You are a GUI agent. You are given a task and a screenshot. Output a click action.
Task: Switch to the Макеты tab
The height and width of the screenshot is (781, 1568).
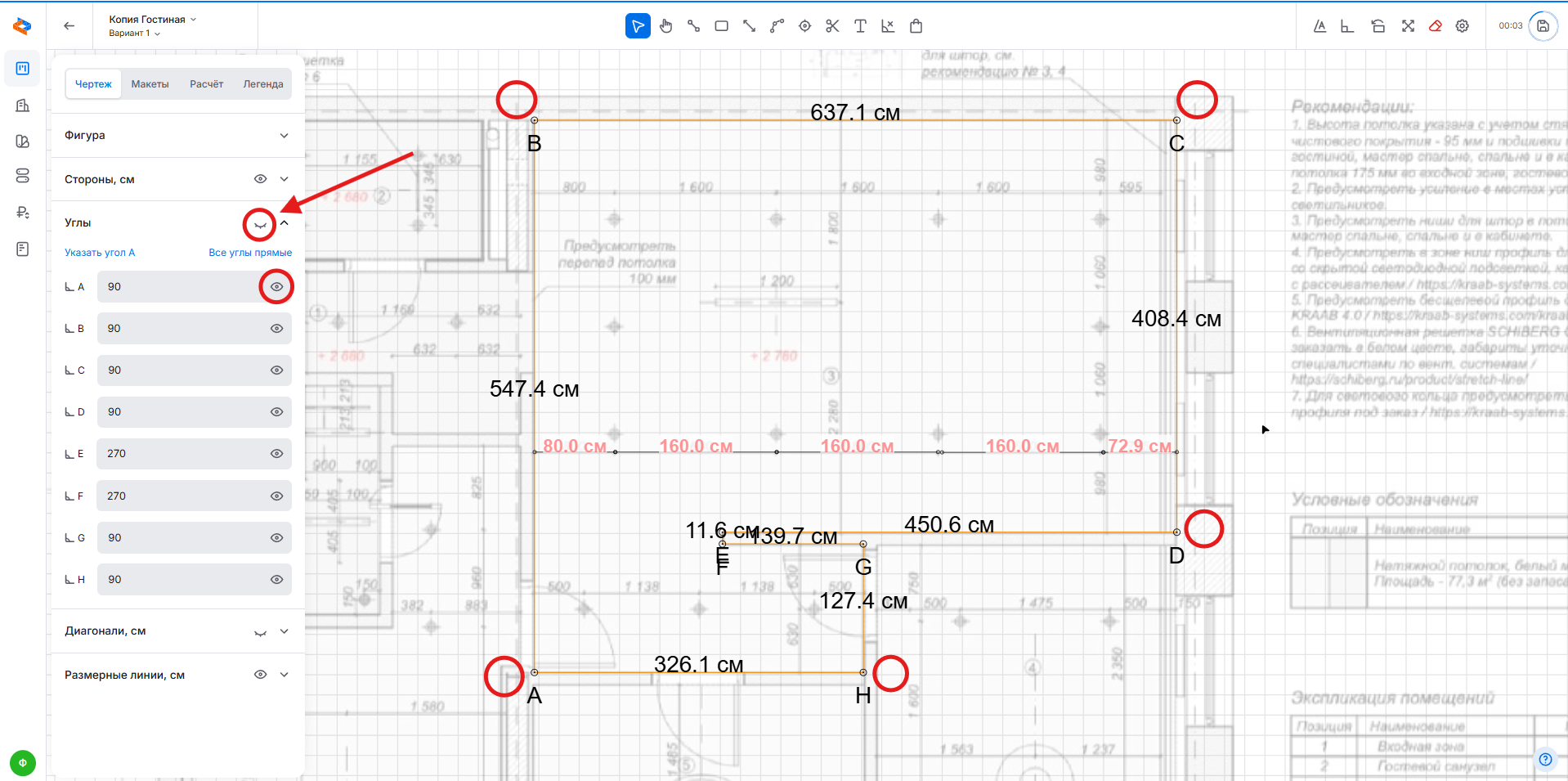pos(150,84)
